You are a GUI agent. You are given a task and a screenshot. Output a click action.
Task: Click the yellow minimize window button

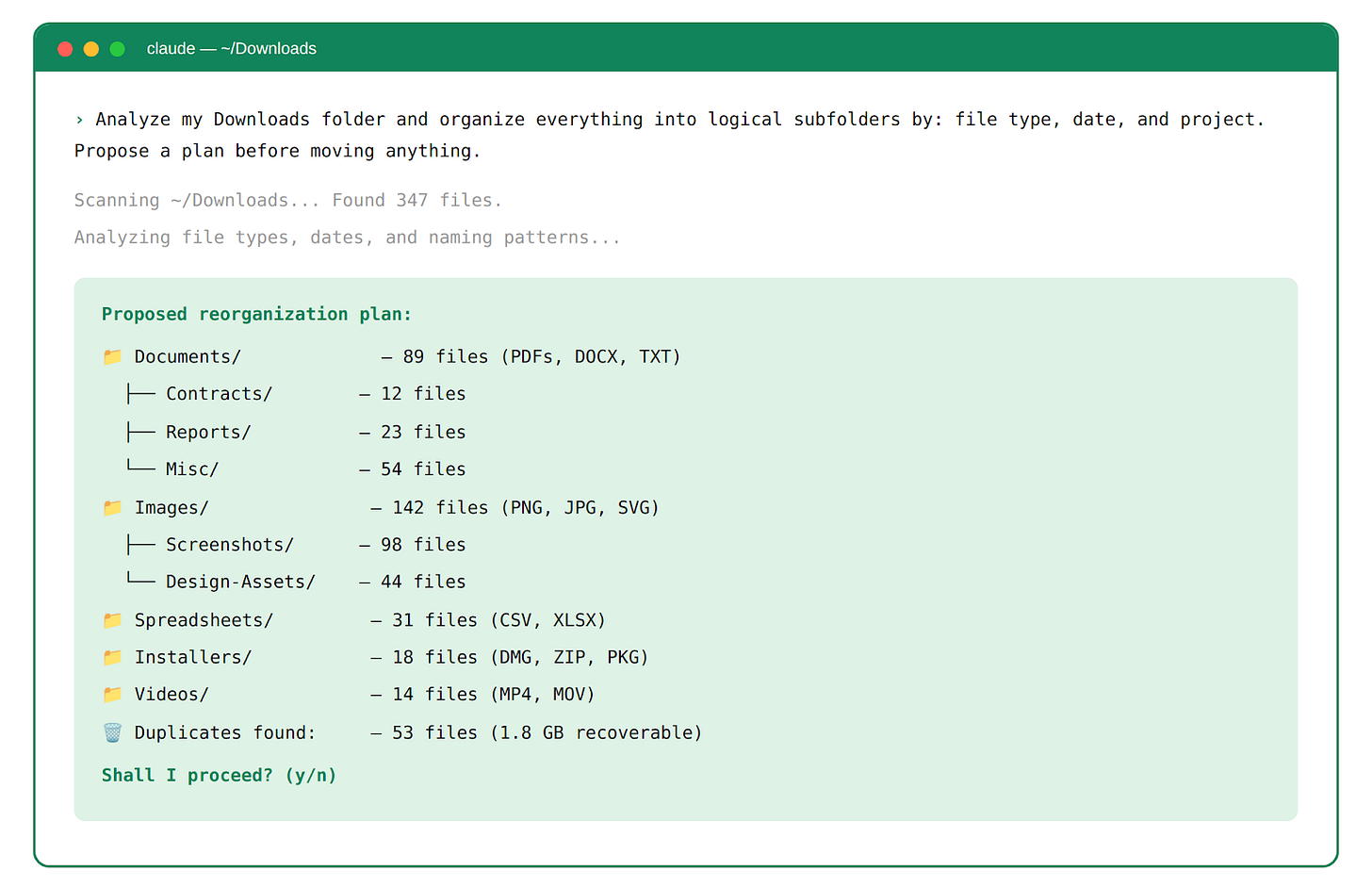91,49
